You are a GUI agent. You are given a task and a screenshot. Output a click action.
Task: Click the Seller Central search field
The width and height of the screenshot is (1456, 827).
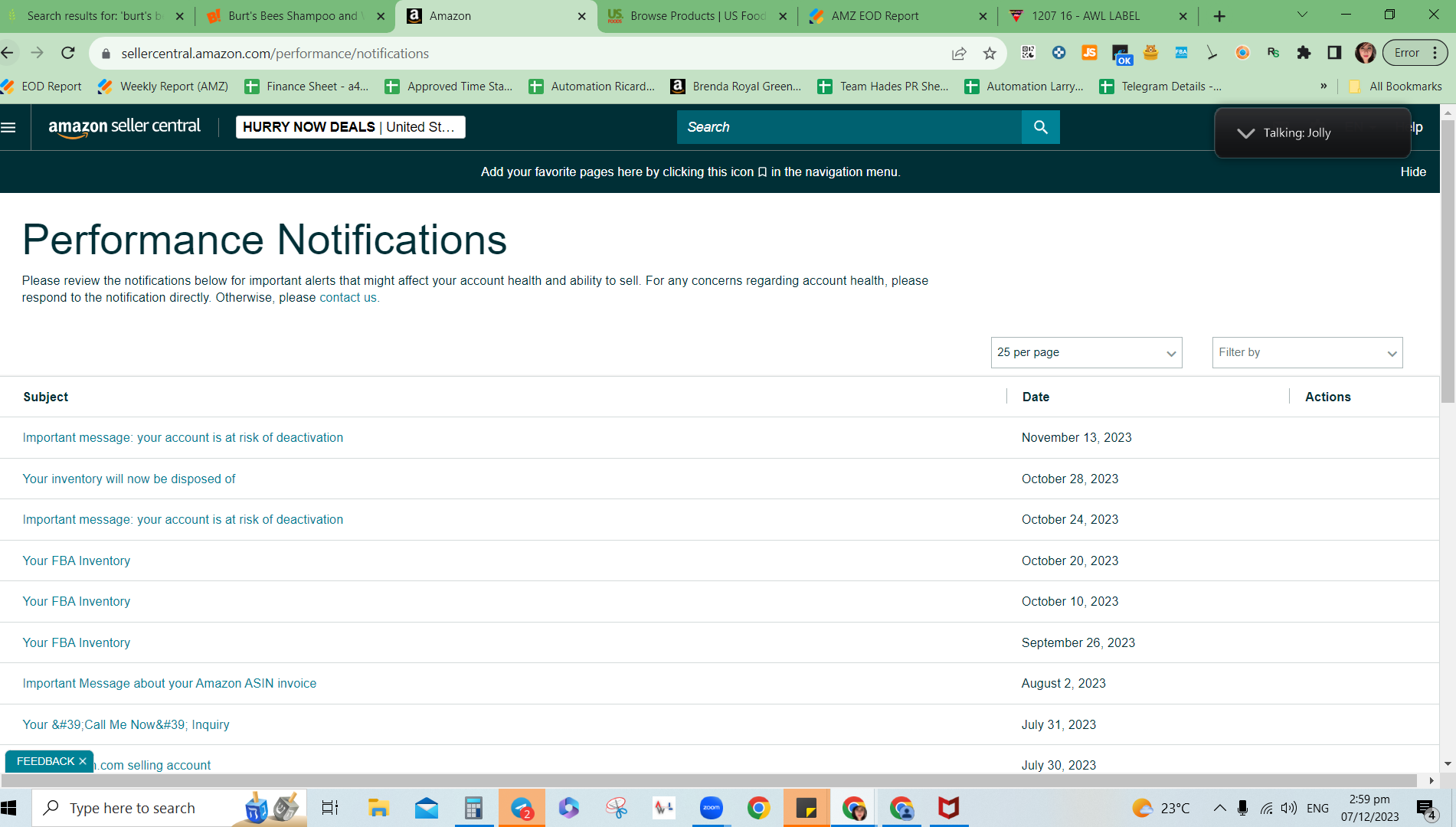(849, 127)
